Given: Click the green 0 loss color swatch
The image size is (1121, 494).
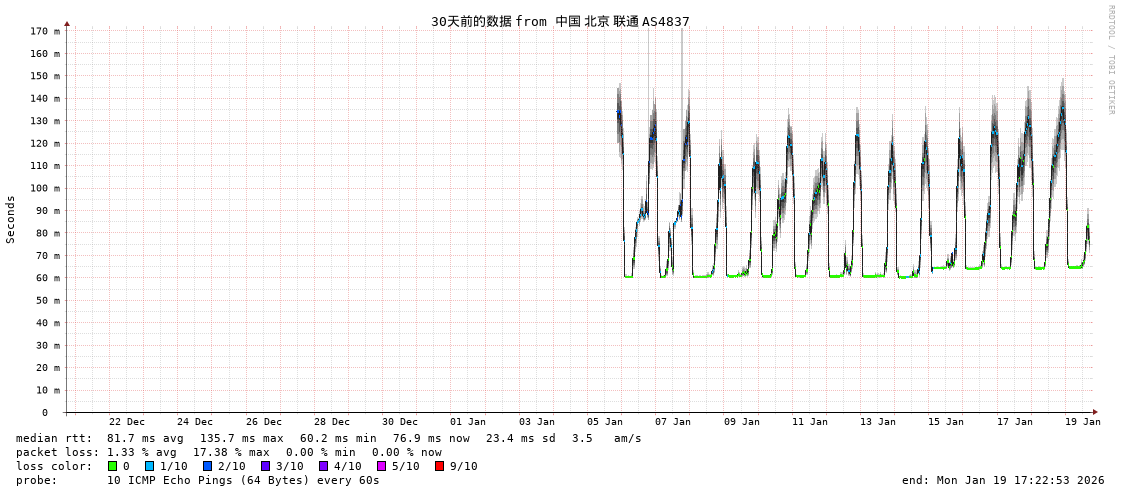Looking at the screenshot, I should tap(112, 466).
